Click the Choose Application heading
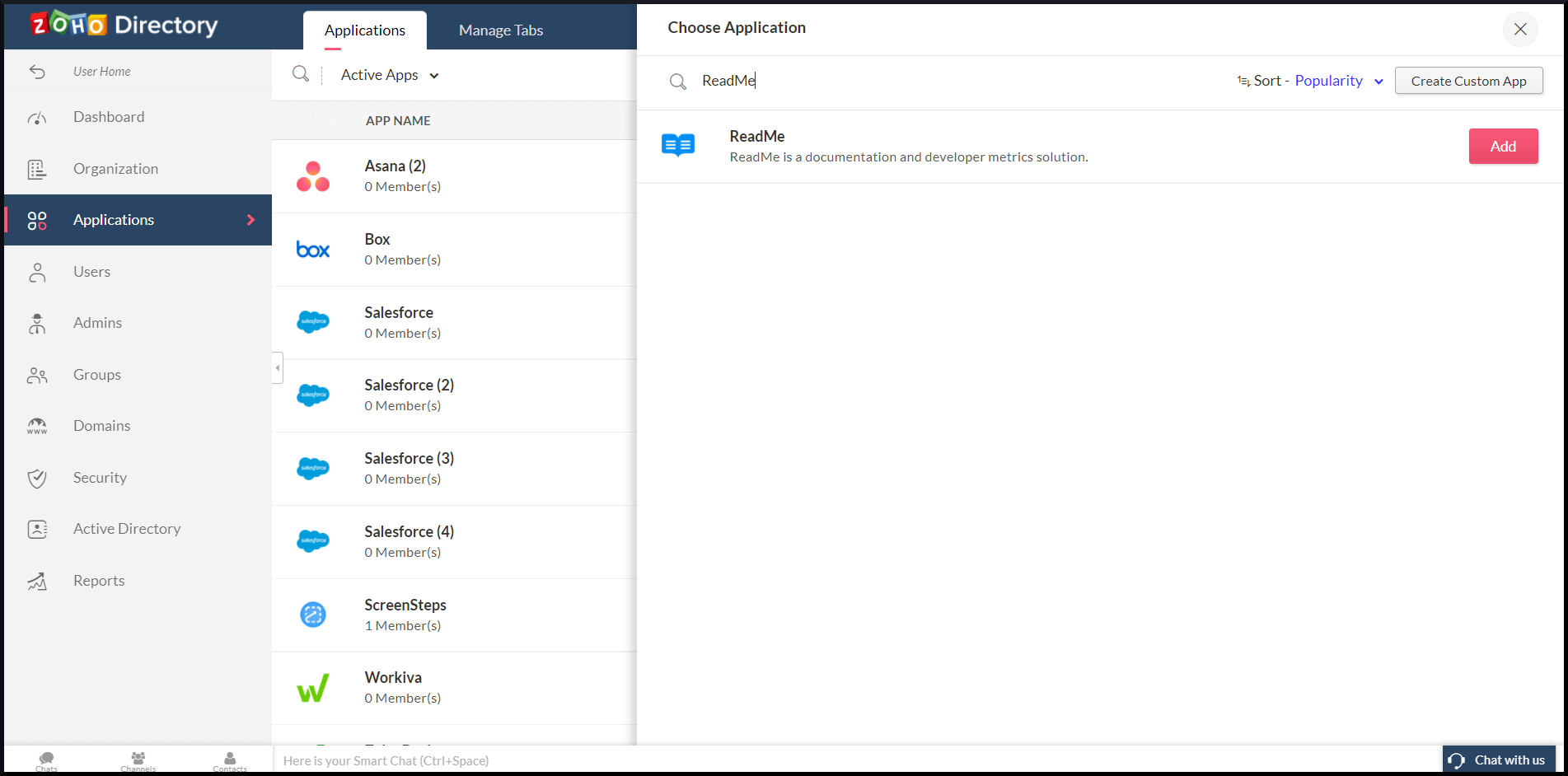 [737, 28]
